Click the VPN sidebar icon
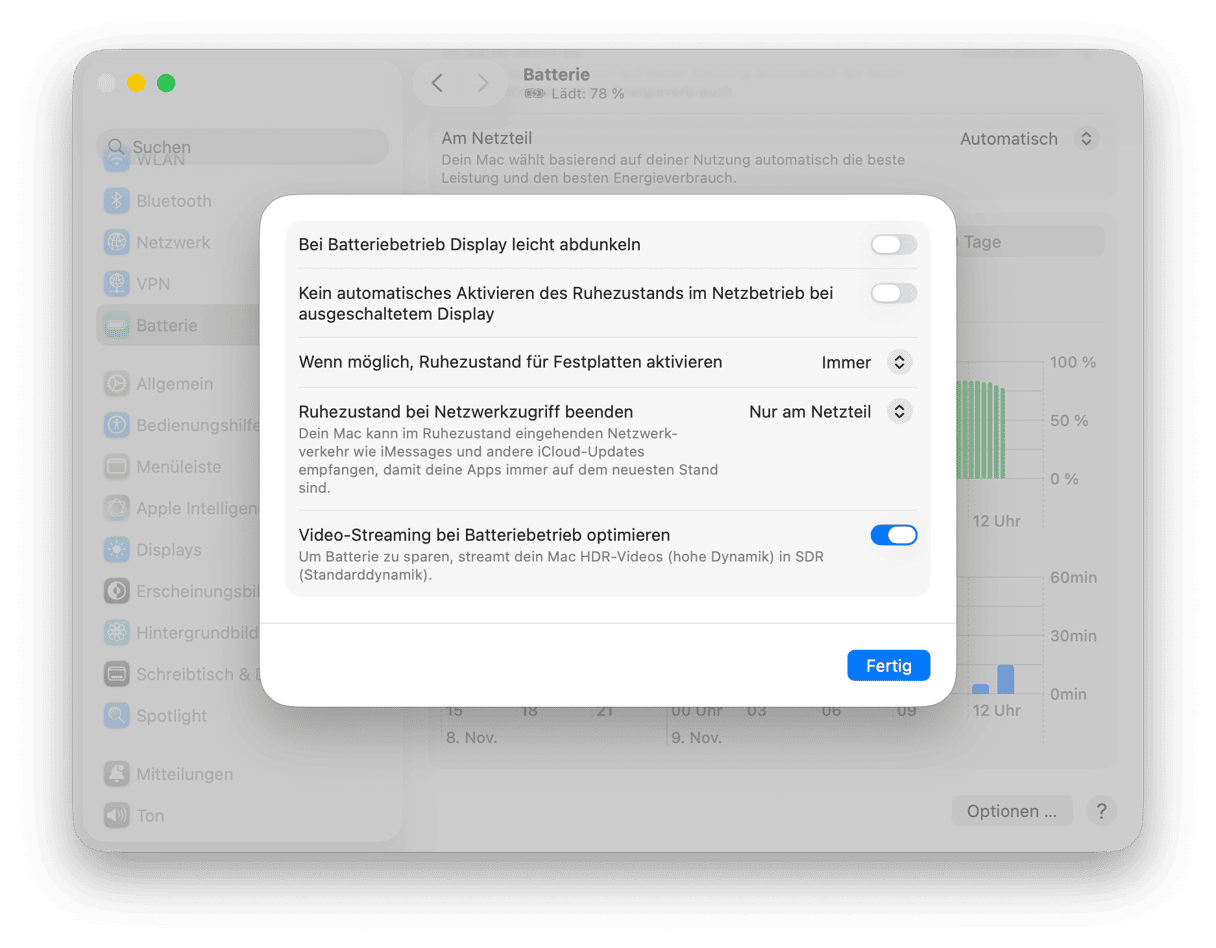Image resolution: width=1216 pixels, height=948 pixels. (x=117, y=284)
